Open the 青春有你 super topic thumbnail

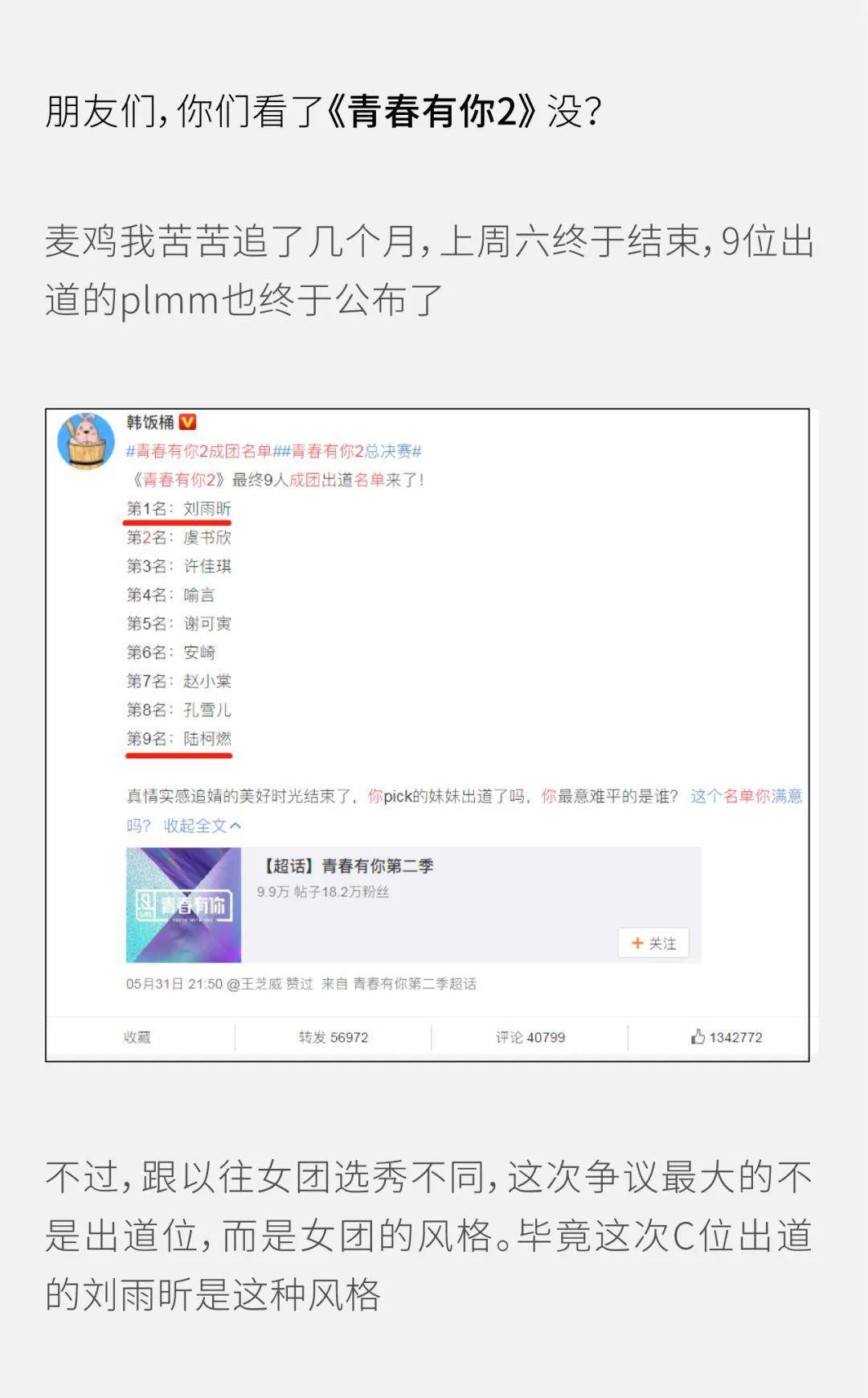coord(183,904)
